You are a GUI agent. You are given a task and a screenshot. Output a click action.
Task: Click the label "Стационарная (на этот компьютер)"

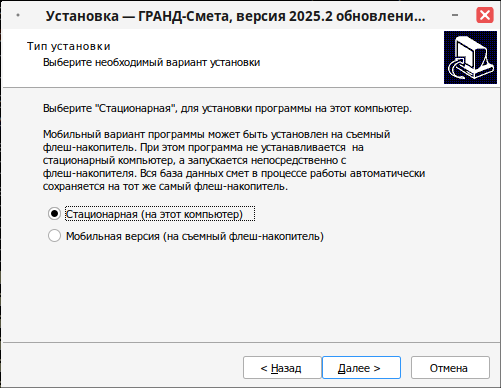point(154,214)
